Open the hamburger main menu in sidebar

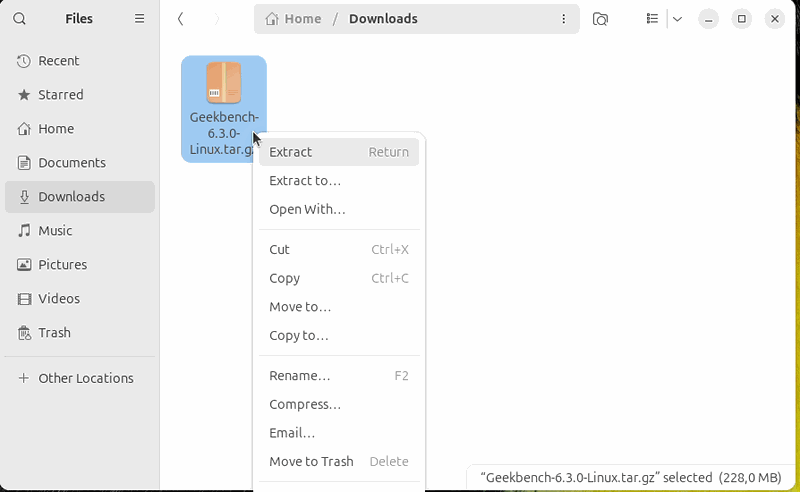(139, 19)
